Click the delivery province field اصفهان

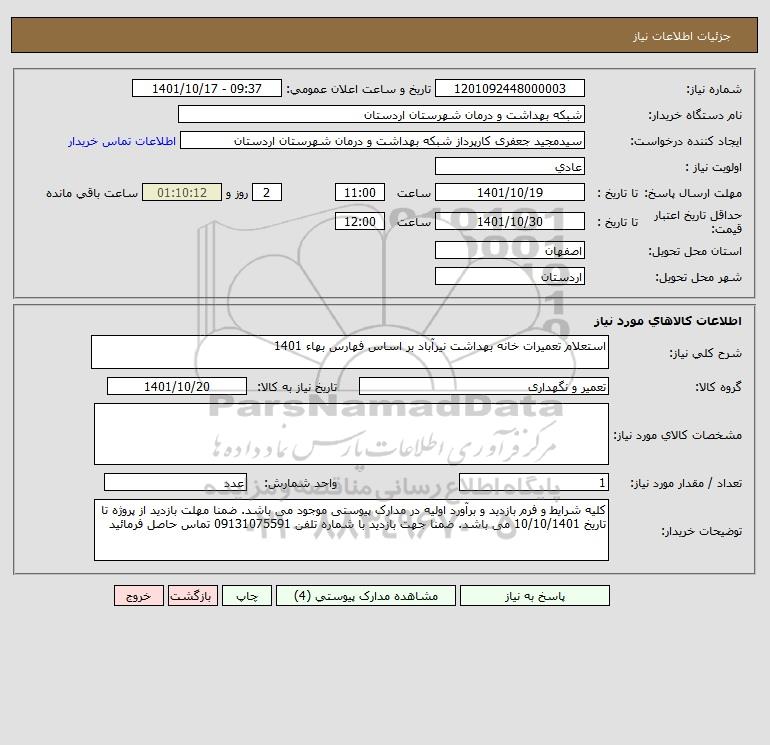510,250
